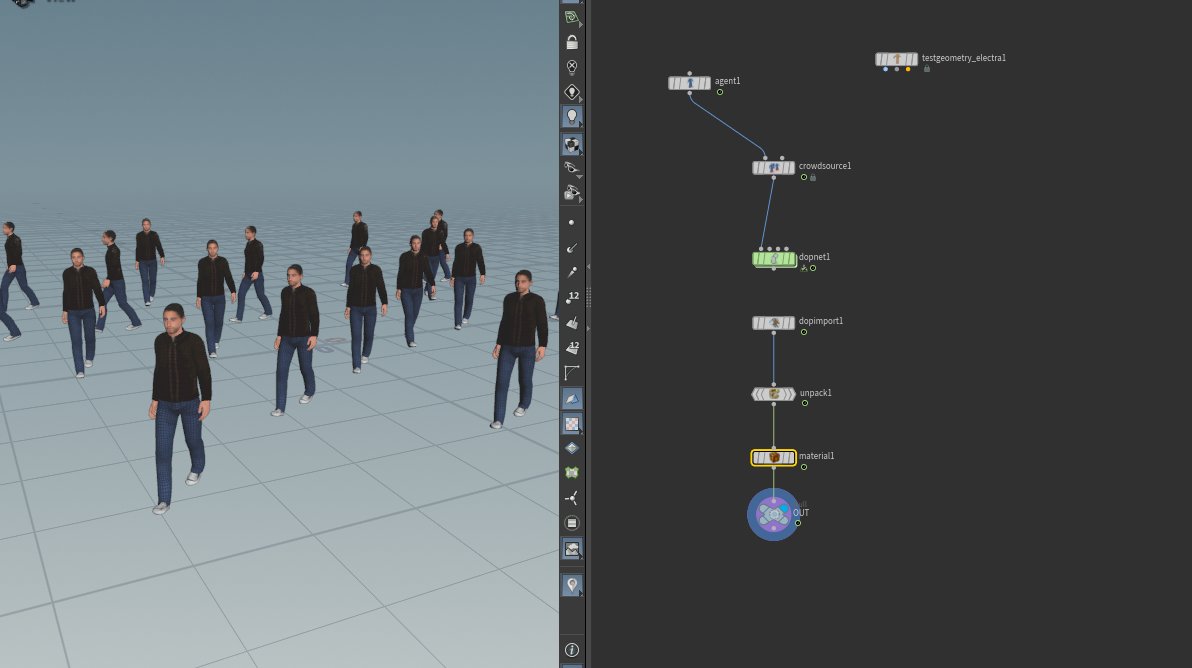Viewport: 1192px width, 668px height.
Task: Open the visibility glasses dropdown
Action: pos(572,168)
